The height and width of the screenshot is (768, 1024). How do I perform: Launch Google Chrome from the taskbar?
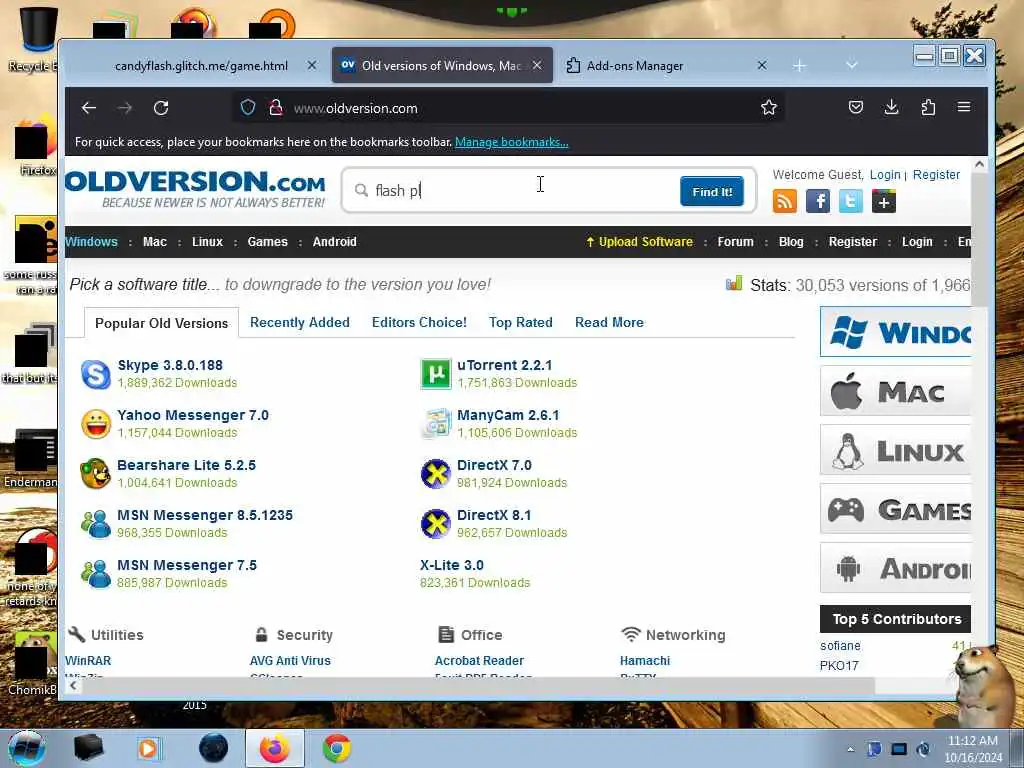coord(337,748)
